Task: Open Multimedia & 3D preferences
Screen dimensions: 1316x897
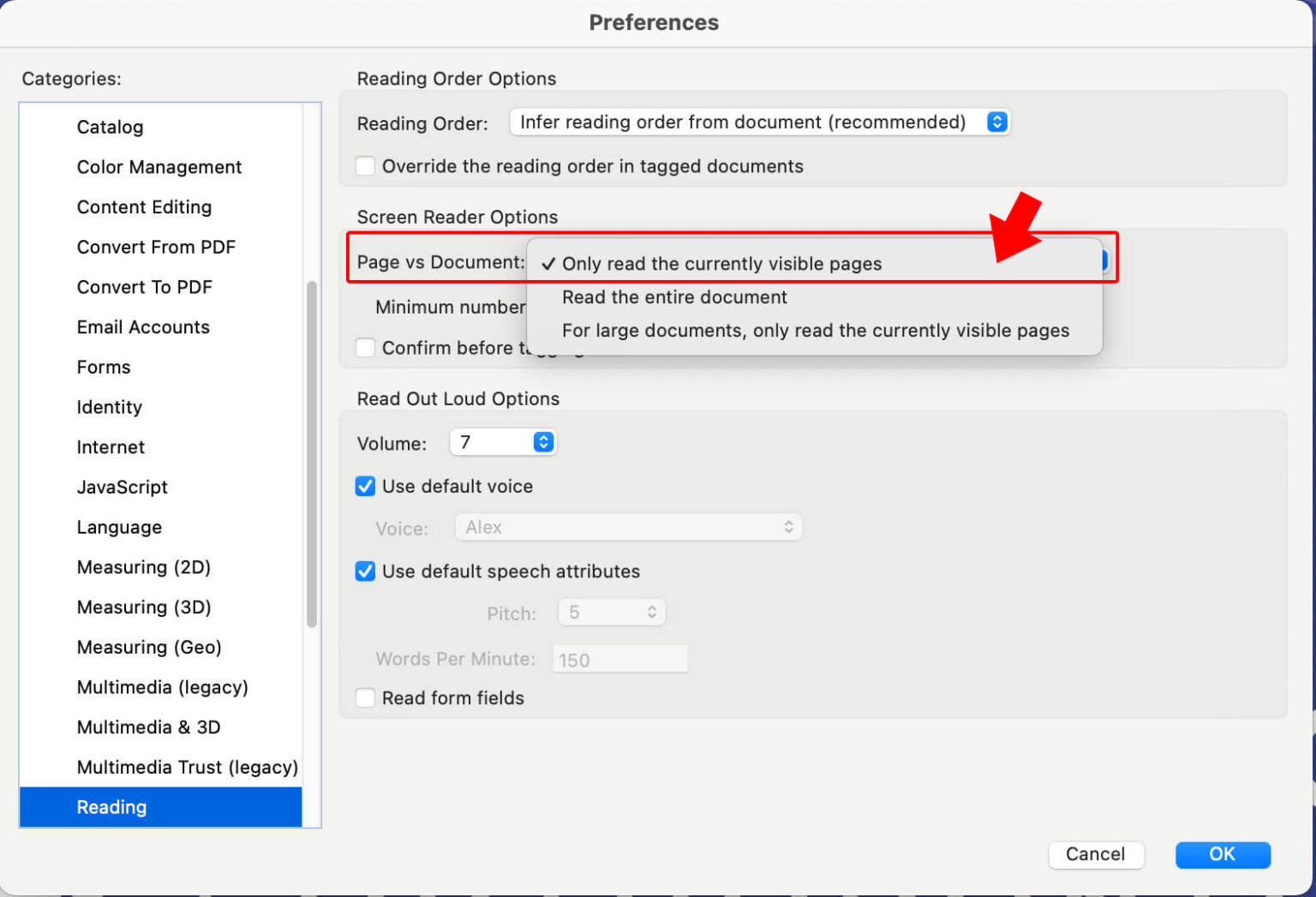Action: point(148,727)
